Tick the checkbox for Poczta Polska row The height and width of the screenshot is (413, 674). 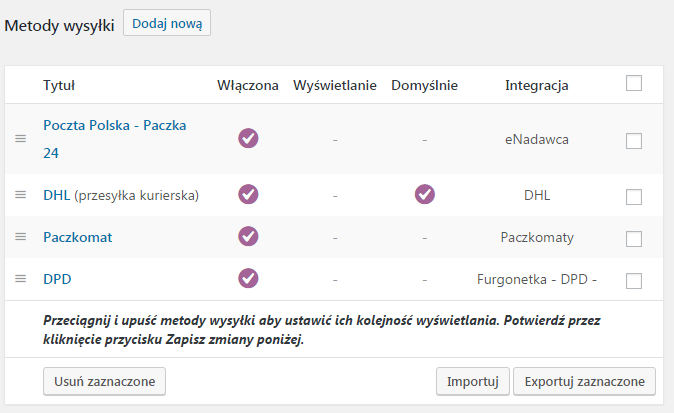634,141
